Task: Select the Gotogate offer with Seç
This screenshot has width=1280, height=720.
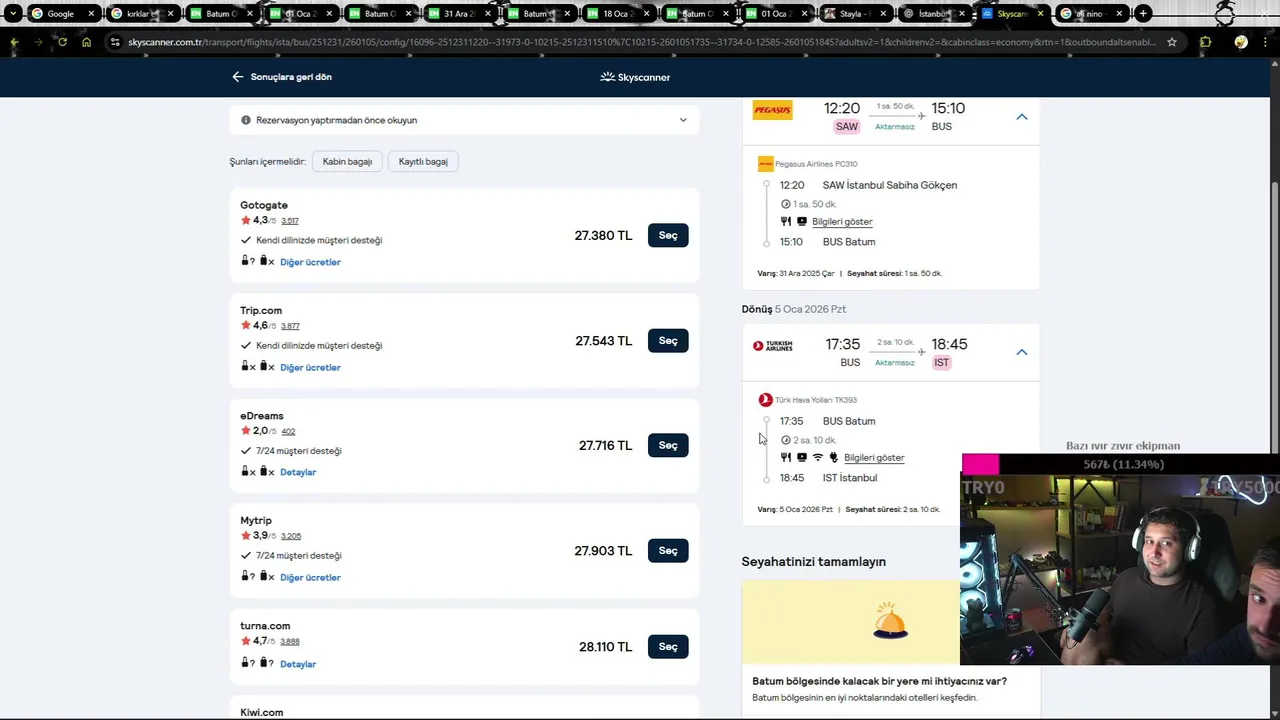Action: click(x=668, y=235)
